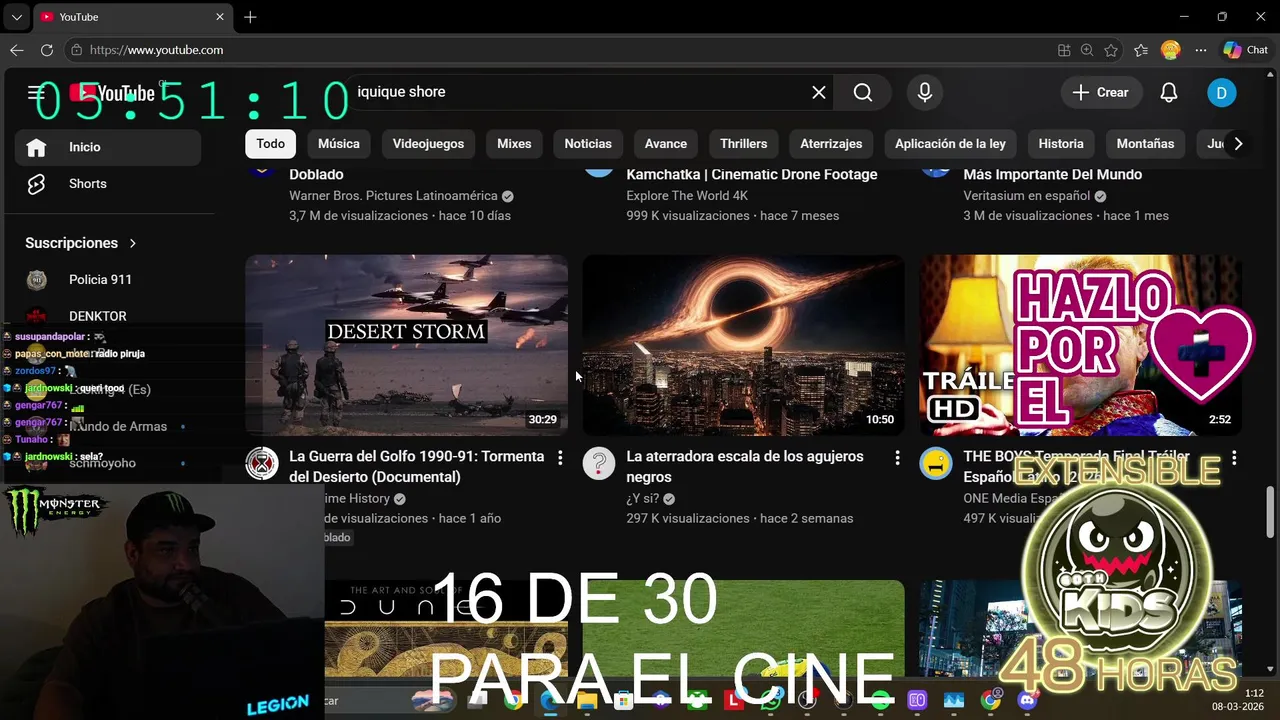Image resolution: width=1280 pixels, height=720 pixels.
Task: Click the Crear button
Action: pos(1100,92)
